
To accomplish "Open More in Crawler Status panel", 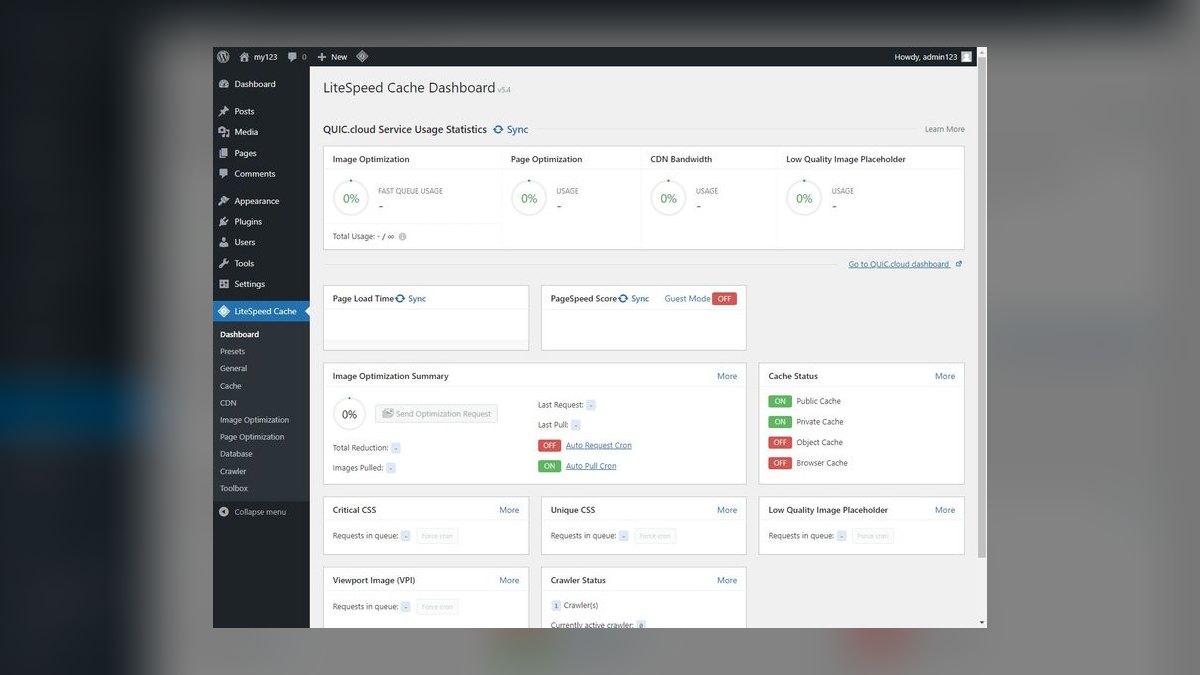I will pyautogui.click(x=727, y=580).
